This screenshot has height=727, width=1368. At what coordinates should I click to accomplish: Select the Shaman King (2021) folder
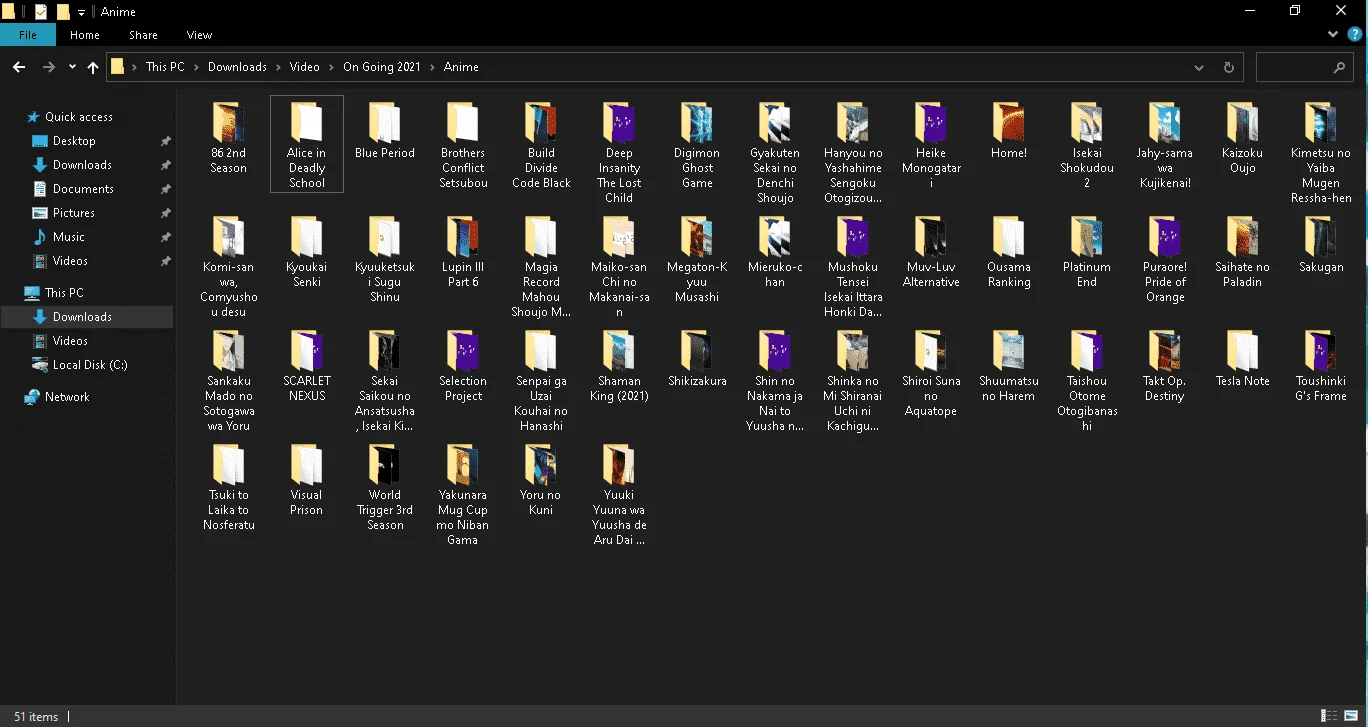coord(619,366)
